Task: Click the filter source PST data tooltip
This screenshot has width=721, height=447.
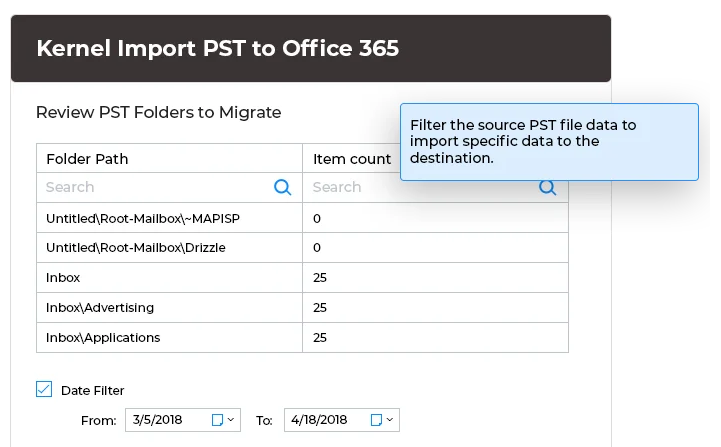Action: (x=548, y=141)
